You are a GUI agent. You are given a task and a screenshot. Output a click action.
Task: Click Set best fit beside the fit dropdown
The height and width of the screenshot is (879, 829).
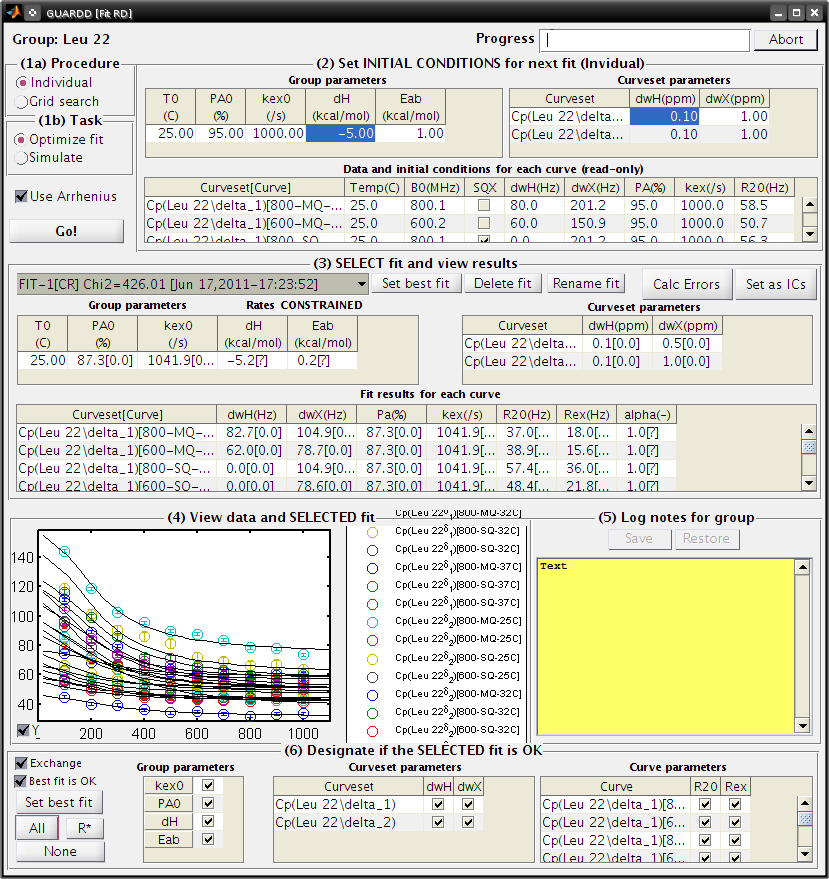pyautogui.click(x=415, y=284)
